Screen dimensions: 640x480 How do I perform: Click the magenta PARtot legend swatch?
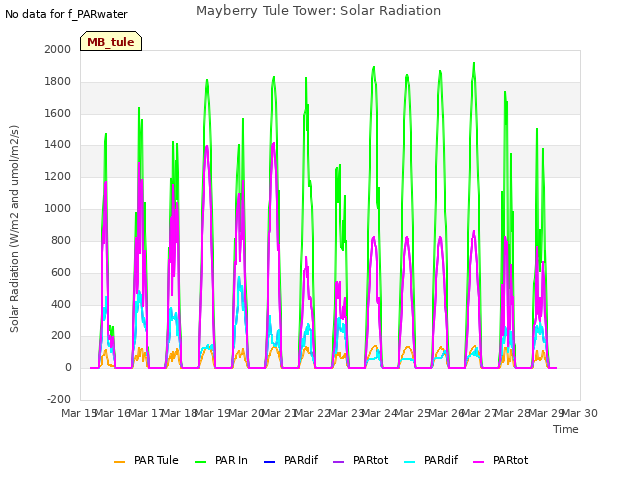(x=478, y=462)
